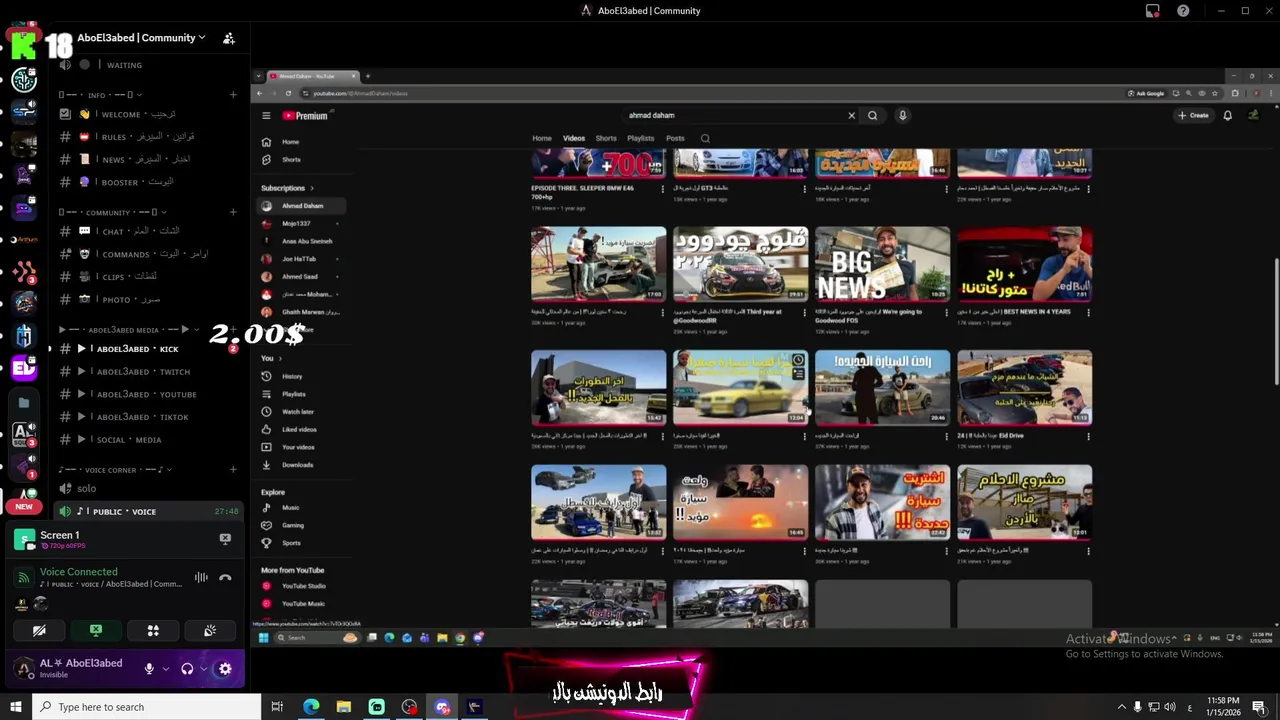This screenshot has width=1280, height=720.
Task: Collapse VOICE CORNER category
Action: point(115,469)
